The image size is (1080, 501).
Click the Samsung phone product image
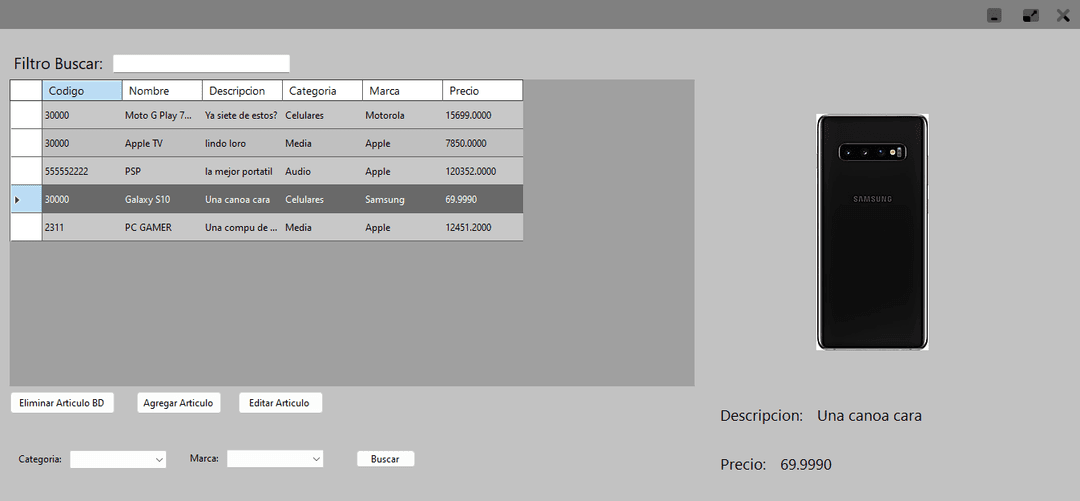click(872, 232)
